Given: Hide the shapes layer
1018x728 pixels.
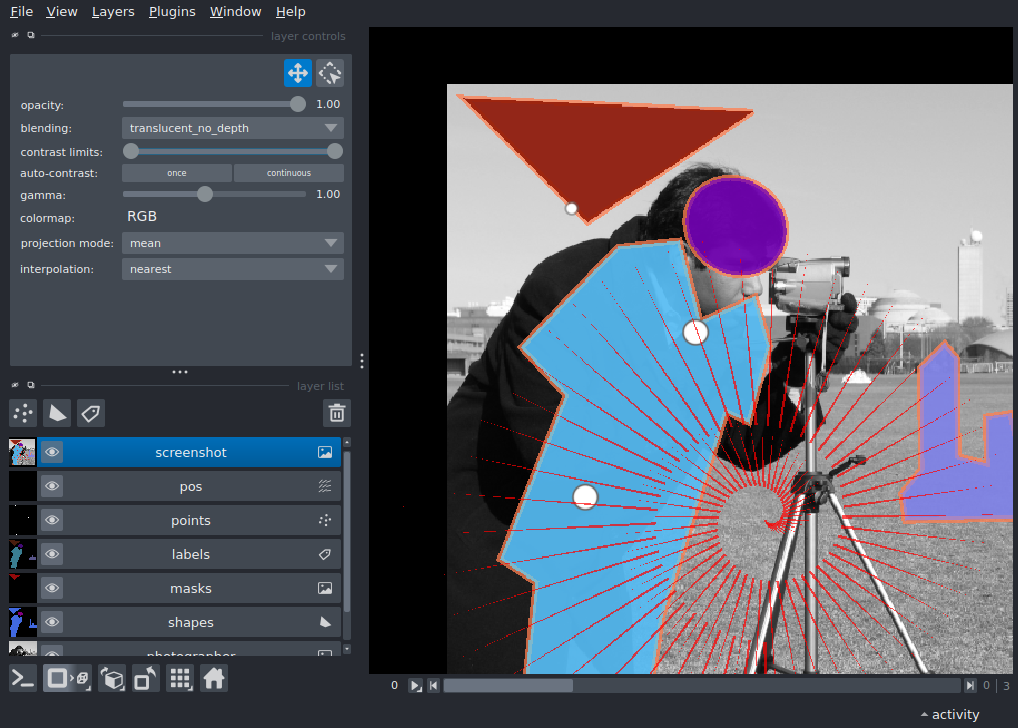Looking at the screenshot, I should [52, 623].
